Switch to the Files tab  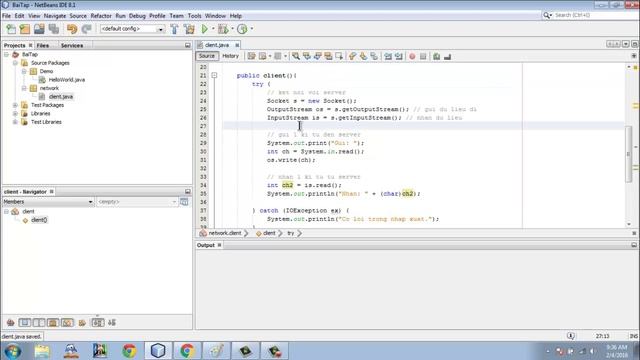tap(43, 45)
